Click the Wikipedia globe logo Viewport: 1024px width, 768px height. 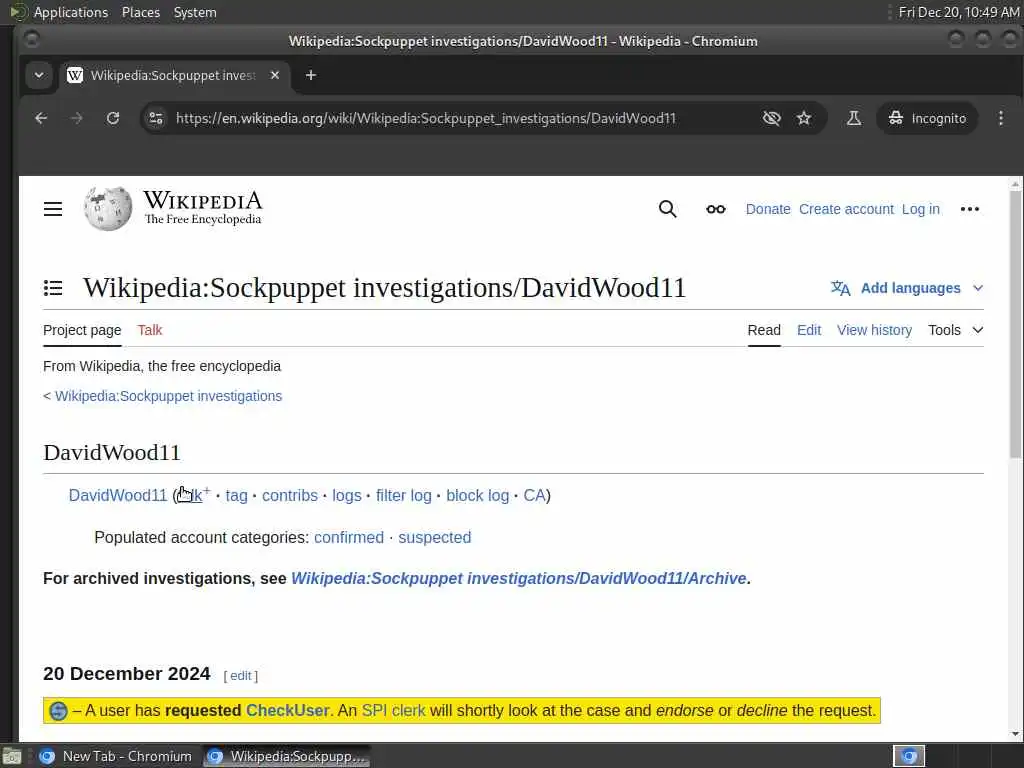pyautogui.click(x=108, y=209)
